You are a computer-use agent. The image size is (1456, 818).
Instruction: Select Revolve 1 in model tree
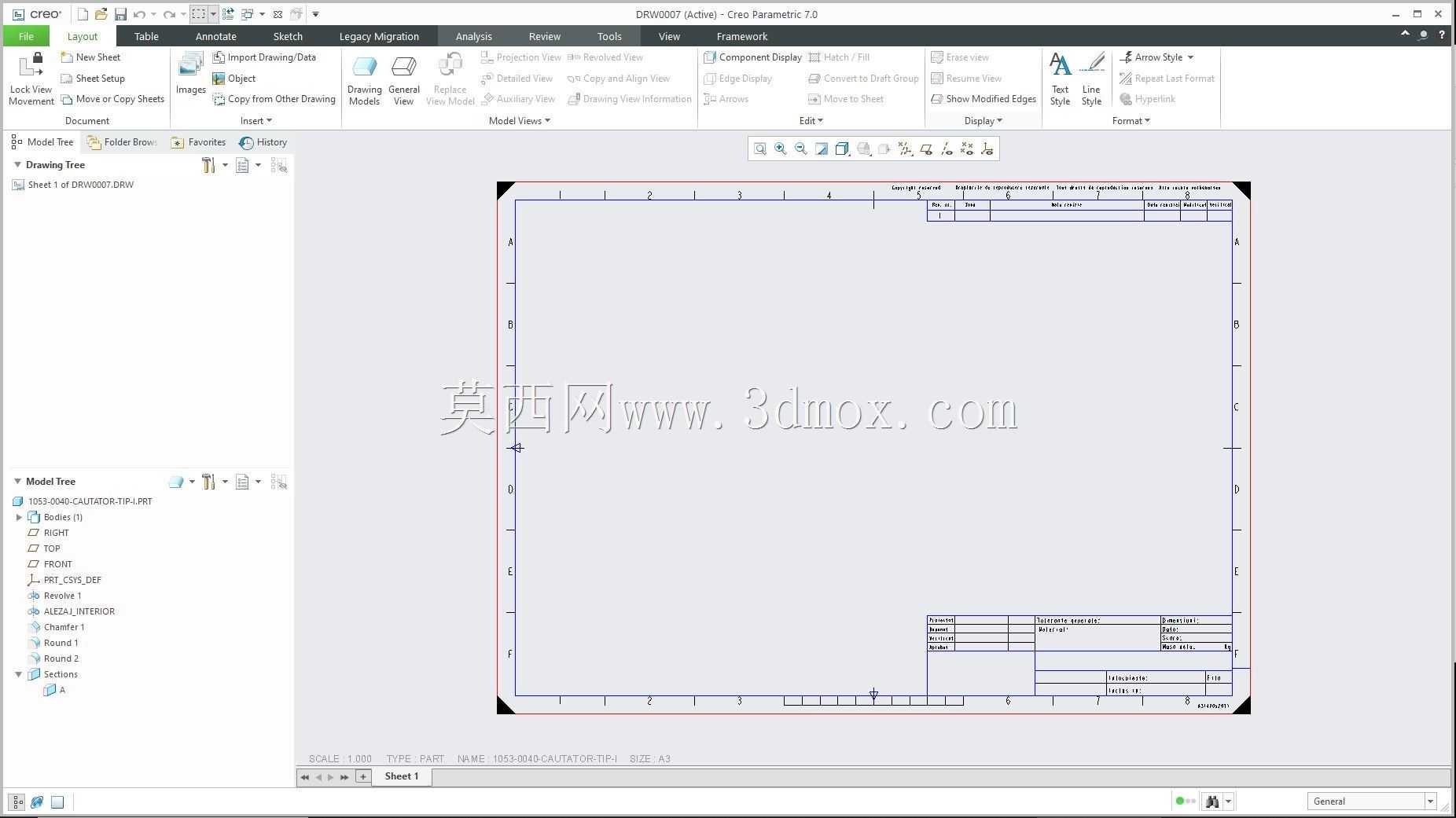pos(54,596)
